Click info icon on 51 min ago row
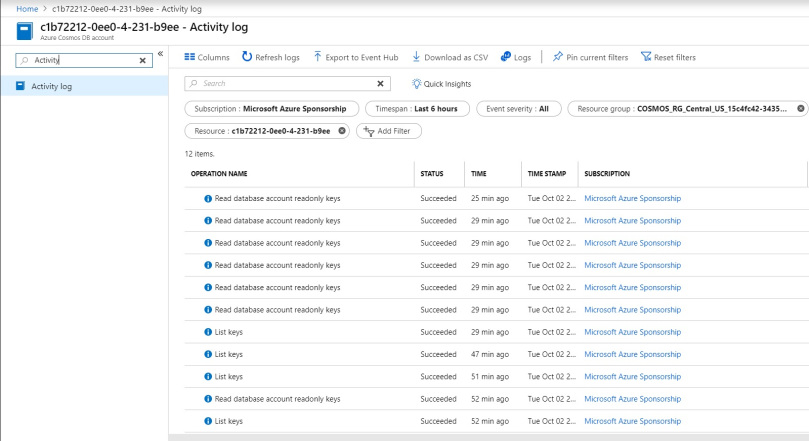This screenshot has height=441, width=809. pyautogui.click(x=208, y=377)
